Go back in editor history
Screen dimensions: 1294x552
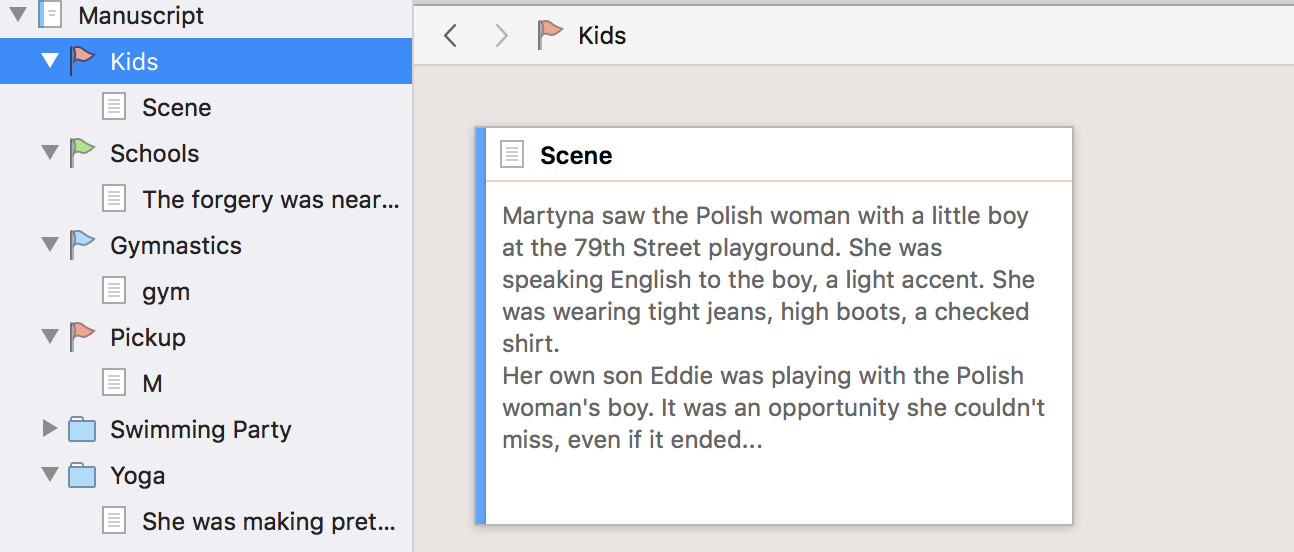451,36
